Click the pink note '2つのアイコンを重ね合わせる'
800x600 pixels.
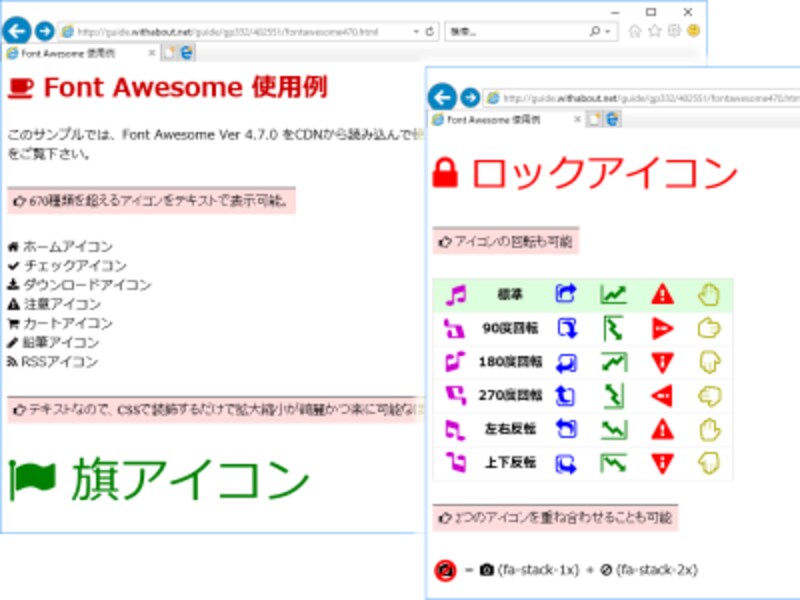[555, 518]
